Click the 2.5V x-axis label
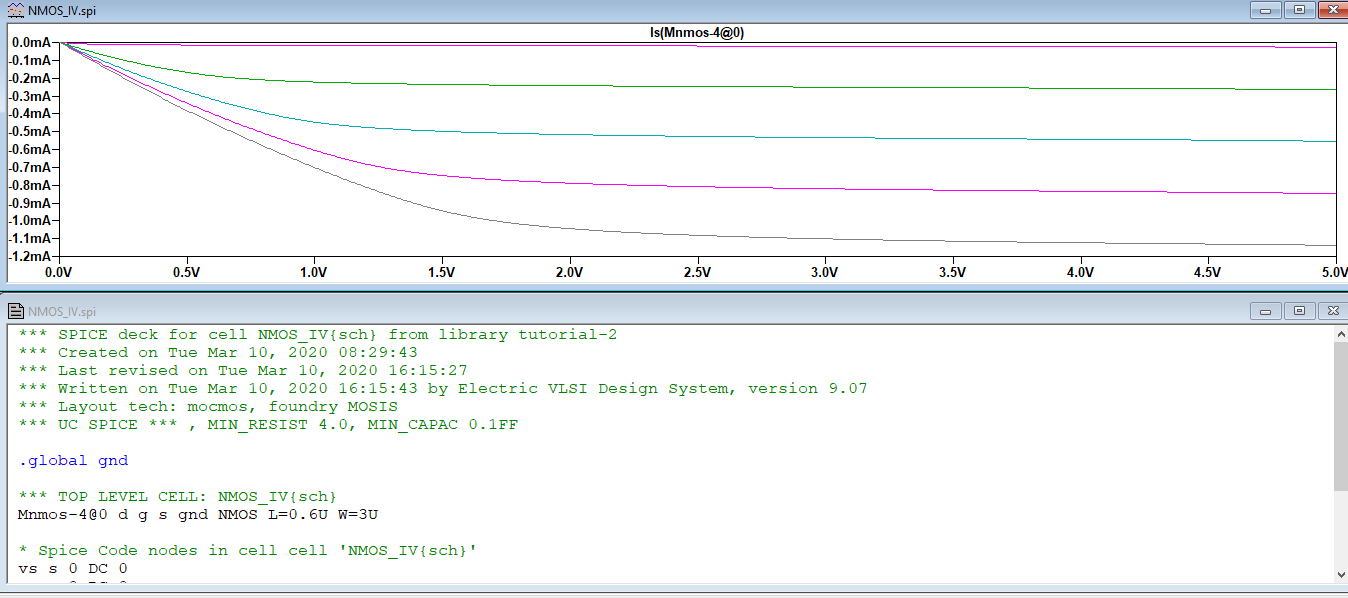The height and width of the screenshot is (598, 1348). click(697, 272)
